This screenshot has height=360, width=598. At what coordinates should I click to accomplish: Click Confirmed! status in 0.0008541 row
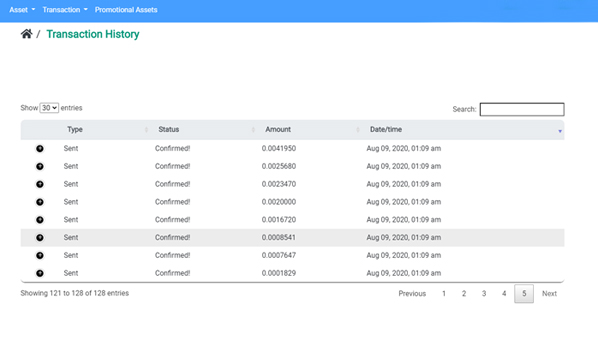172,238
